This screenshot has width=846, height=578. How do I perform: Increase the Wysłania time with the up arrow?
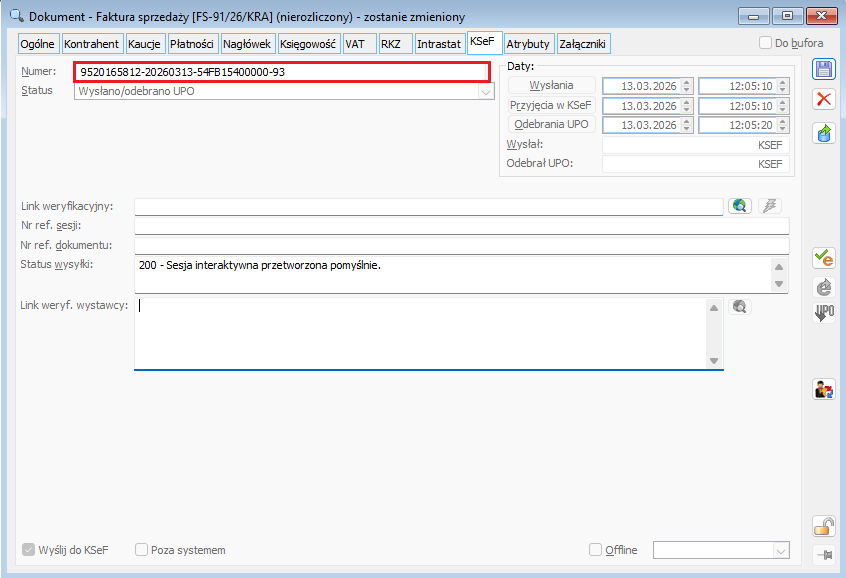click(783, 82)
